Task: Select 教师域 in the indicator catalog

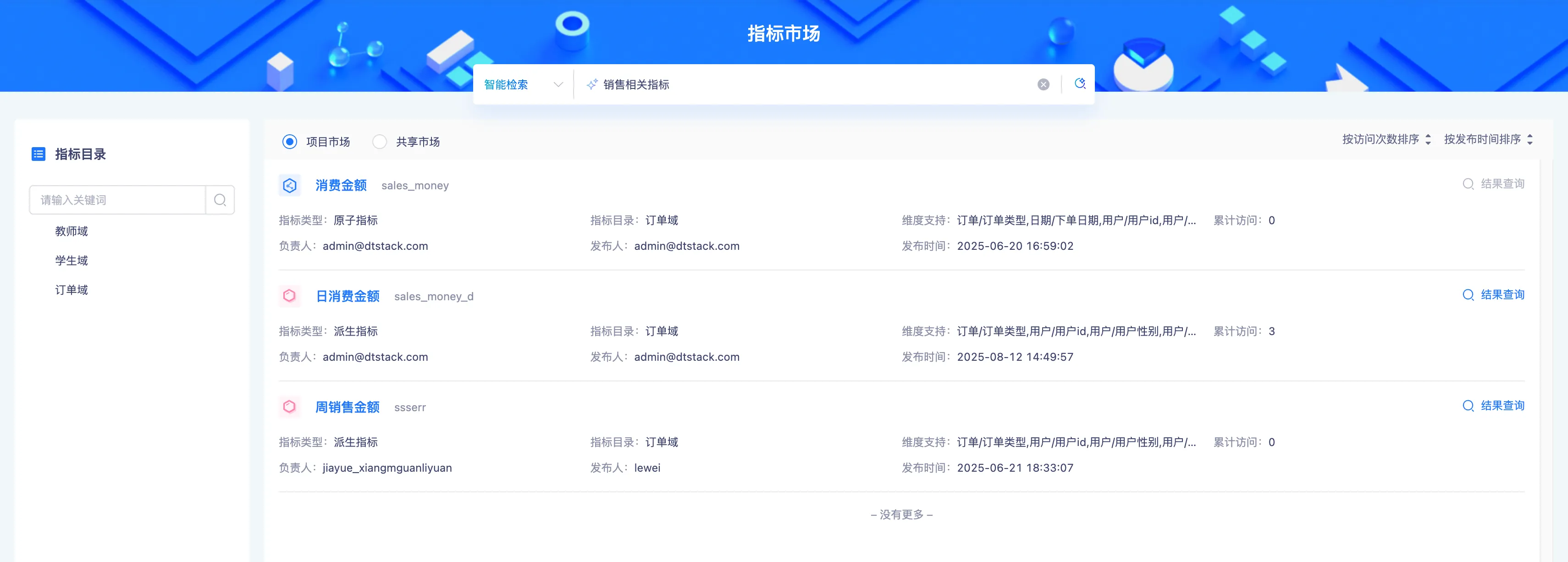Action: [71, 231]
